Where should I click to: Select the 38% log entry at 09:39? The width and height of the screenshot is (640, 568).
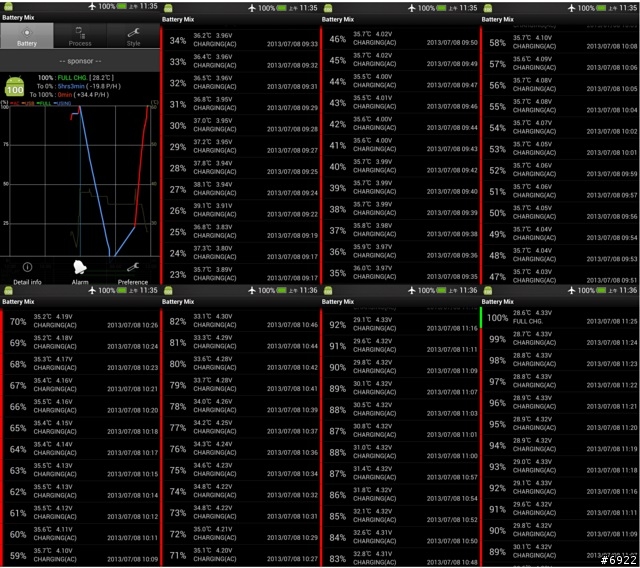pyautogui.click(x=400, y=209)
